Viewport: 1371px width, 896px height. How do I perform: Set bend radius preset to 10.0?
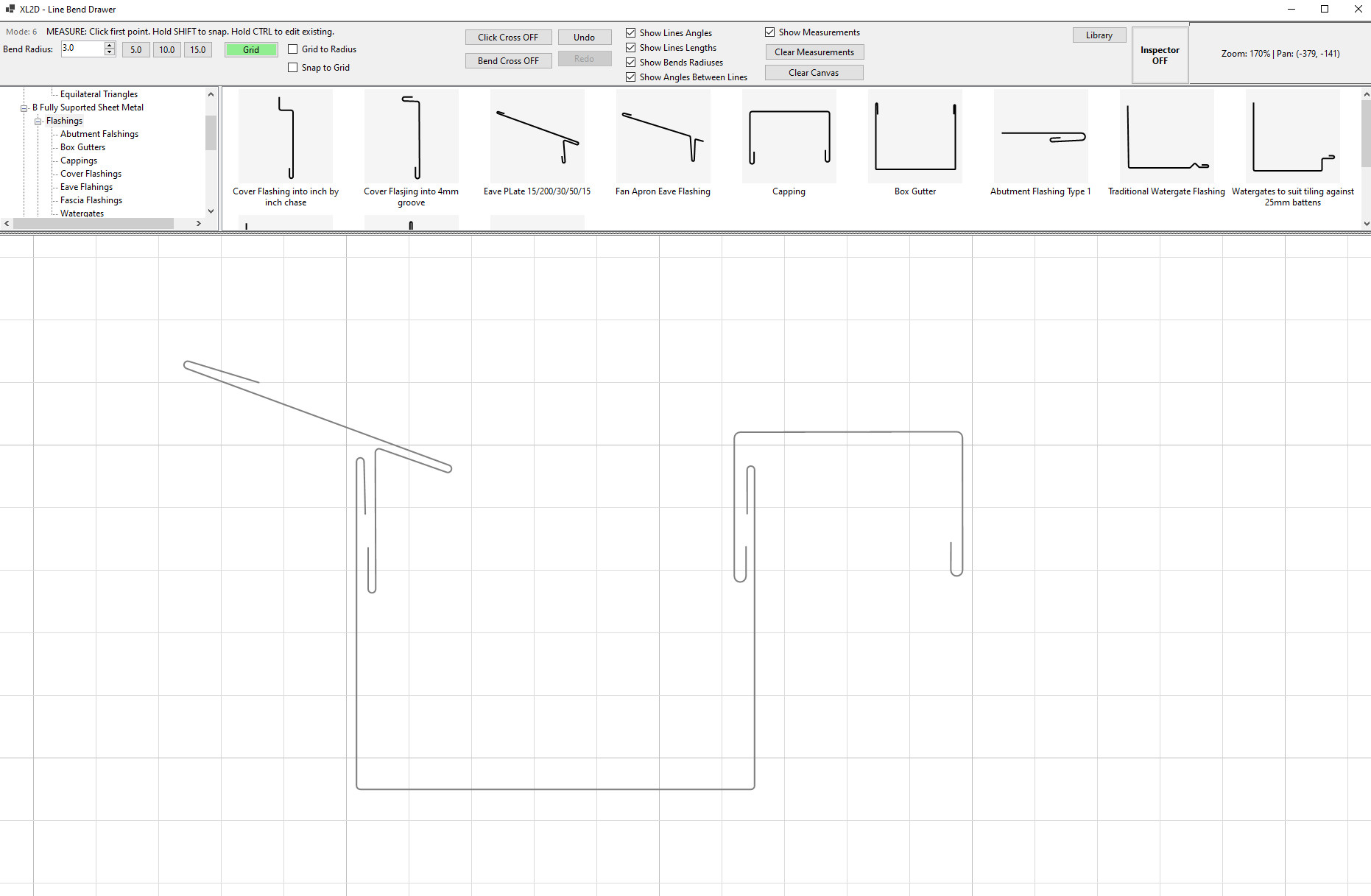pyautogui.click(x=166, y=49)
